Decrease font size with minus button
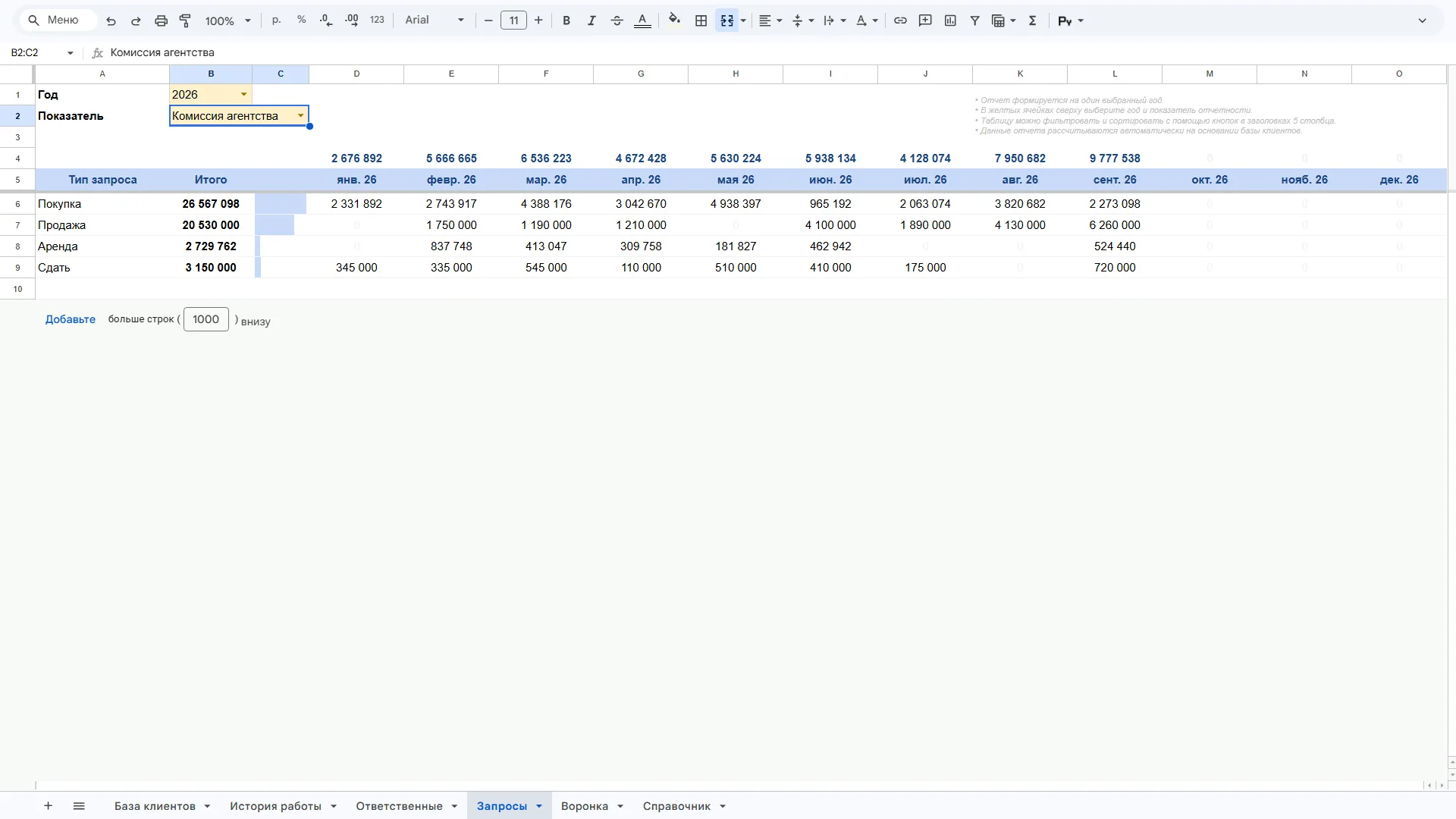The height and width of the screenshot is (819, 1456). (488, 20)
